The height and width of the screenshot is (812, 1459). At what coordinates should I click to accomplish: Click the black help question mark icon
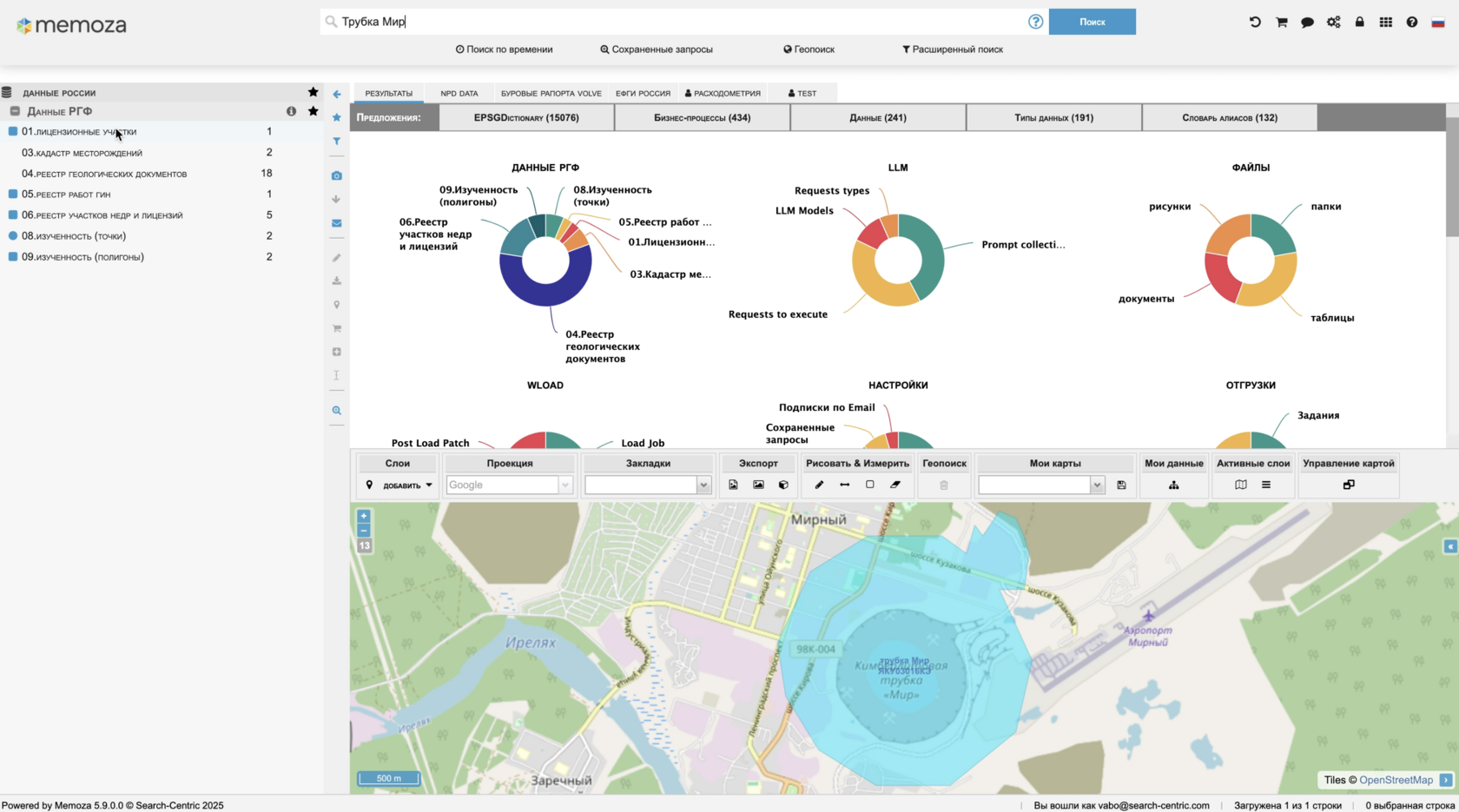(1412, 22)
